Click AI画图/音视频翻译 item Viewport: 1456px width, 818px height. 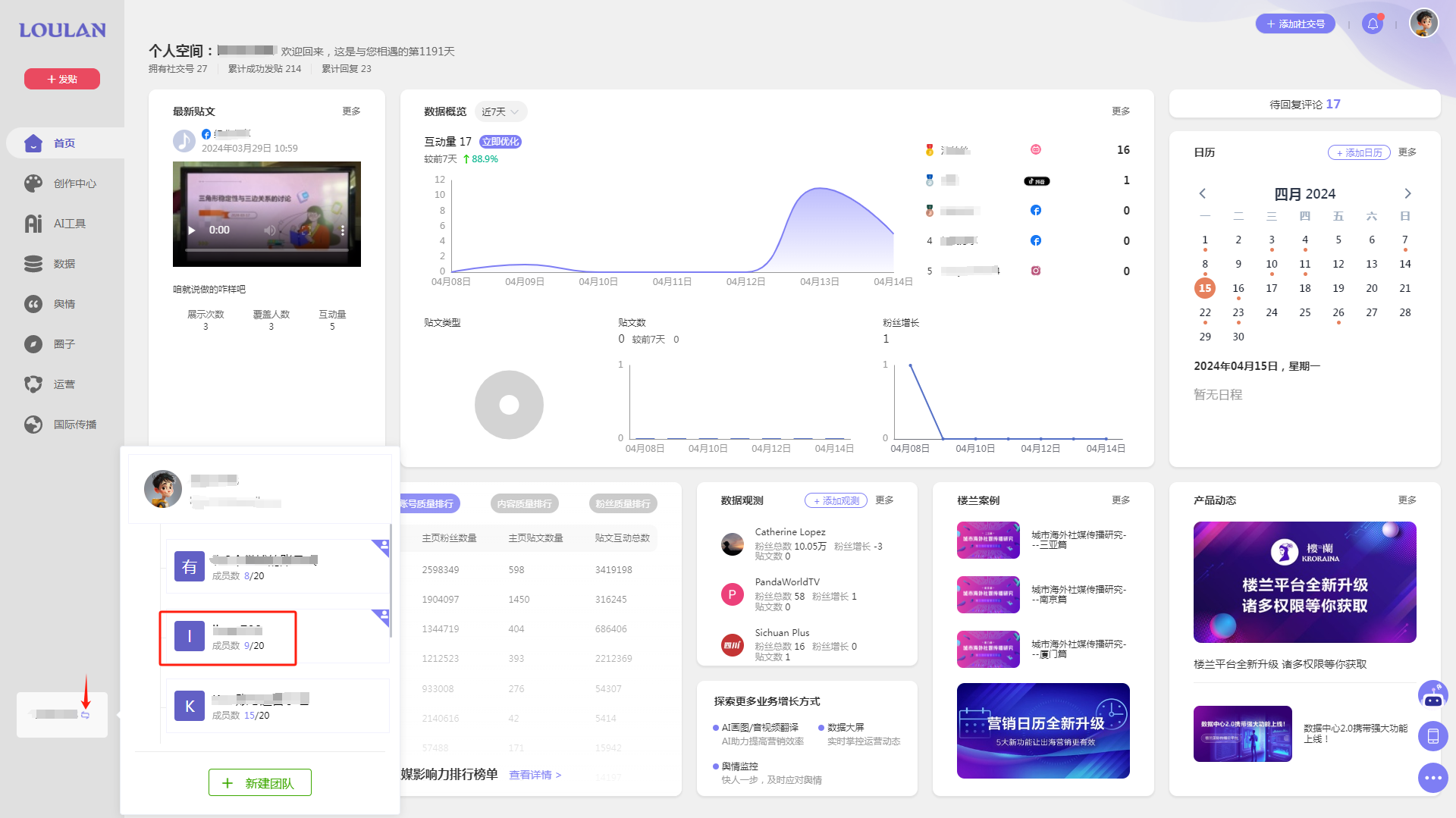coord(759,728)
